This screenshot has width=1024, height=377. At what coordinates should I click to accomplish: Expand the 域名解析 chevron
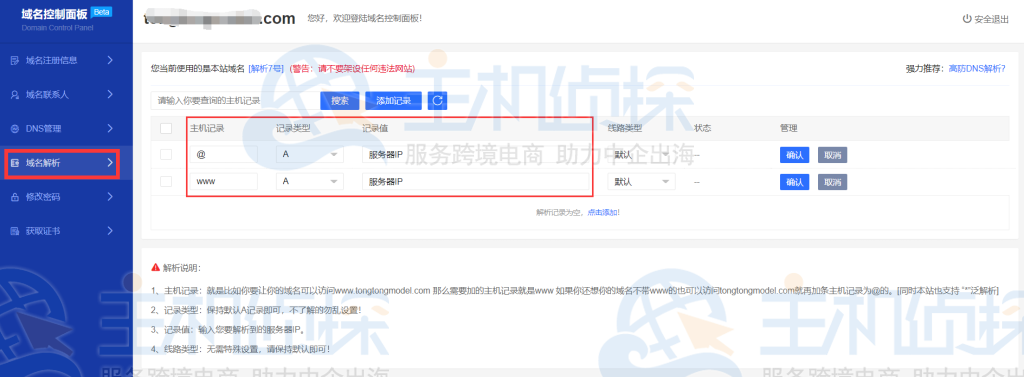tap(110, 163)
